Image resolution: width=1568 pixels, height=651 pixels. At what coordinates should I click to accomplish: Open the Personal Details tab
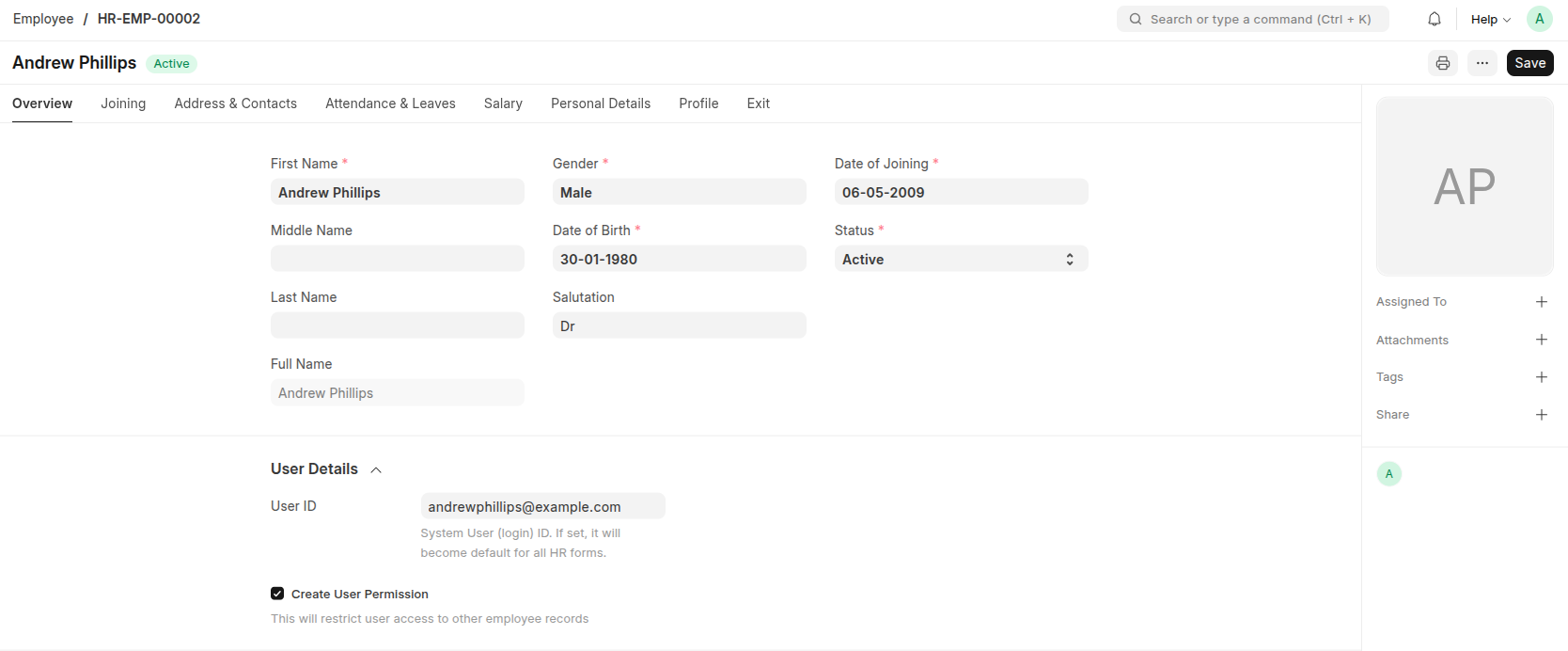coord(601,103)
